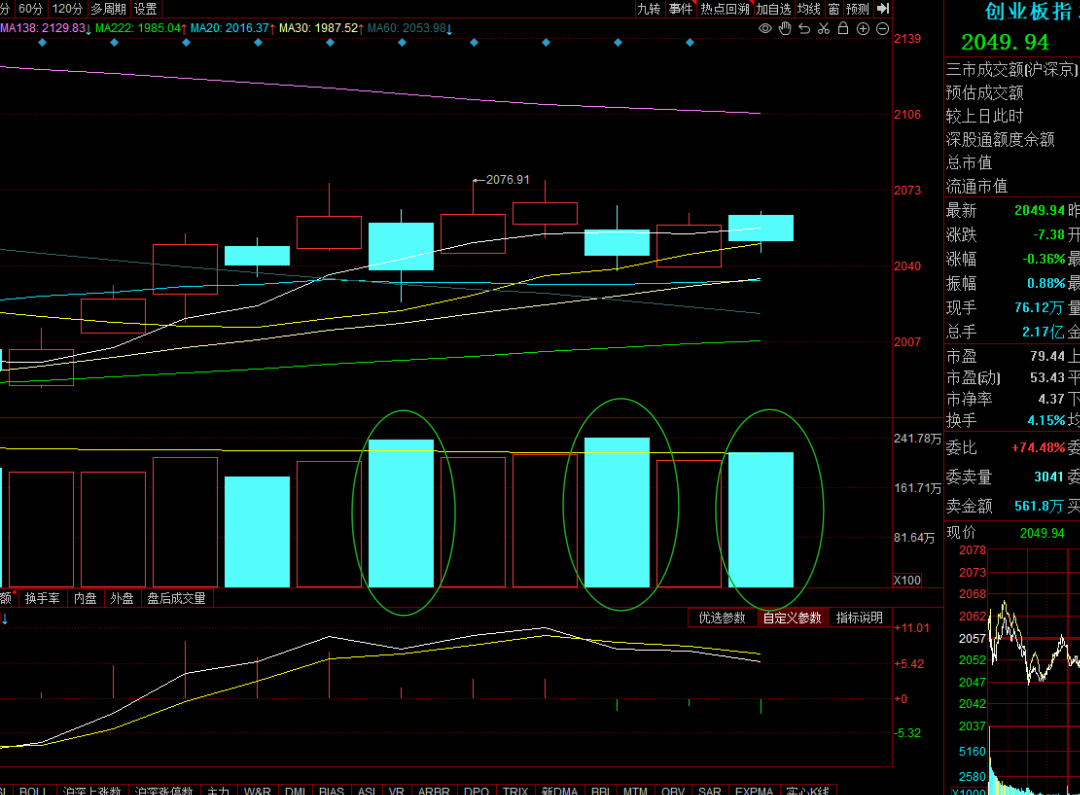Switch indicator to W&R
Viewport: 1080px width, 795px height.
coord(257,790)
